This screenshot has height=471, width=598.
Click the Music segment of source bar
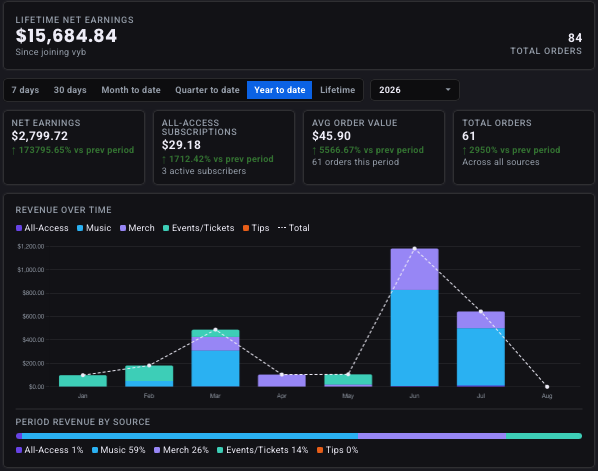(190, 436)
